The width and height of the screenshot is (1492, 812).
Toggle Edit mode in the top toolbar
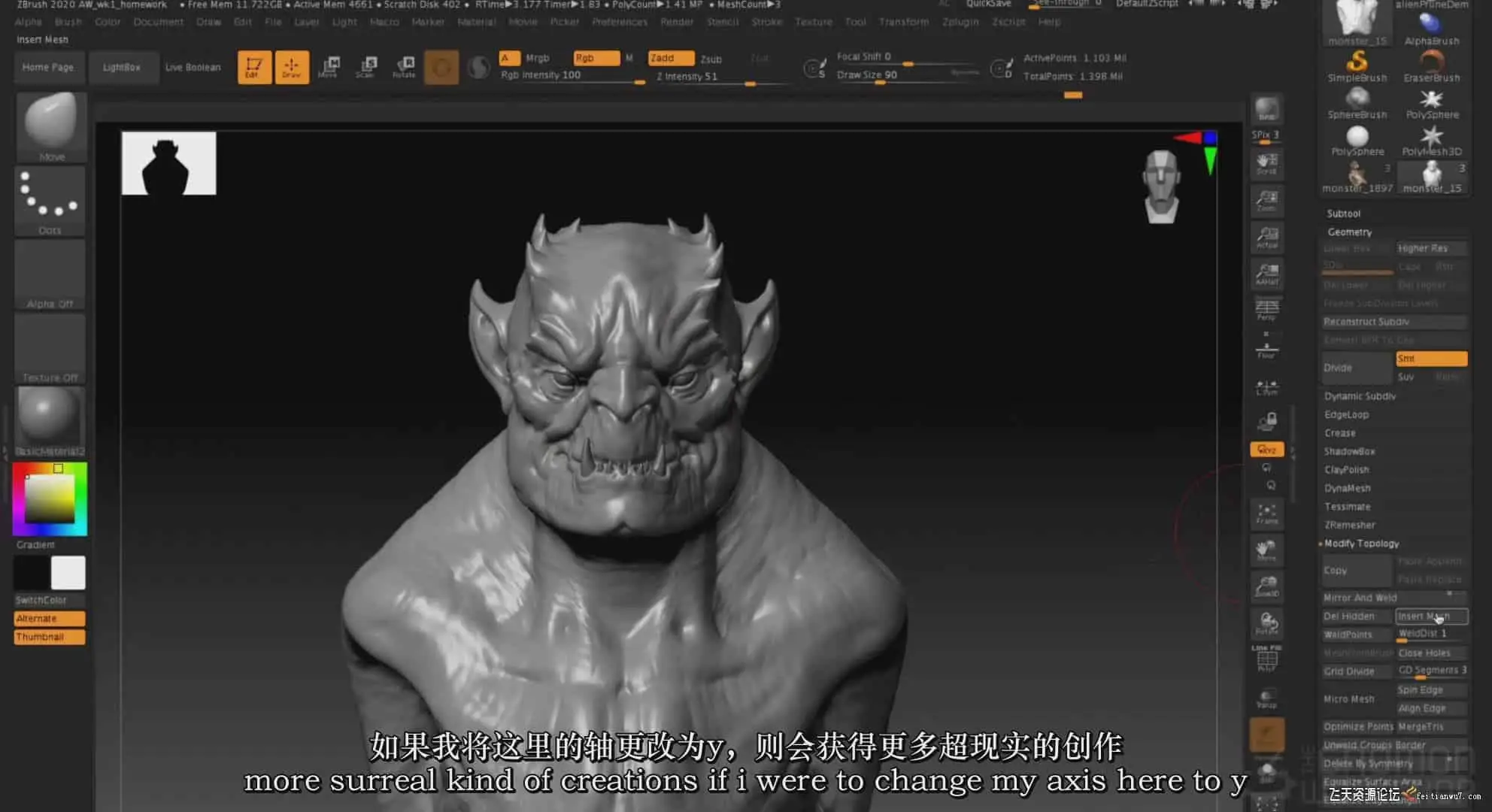[x=254, y=67]
